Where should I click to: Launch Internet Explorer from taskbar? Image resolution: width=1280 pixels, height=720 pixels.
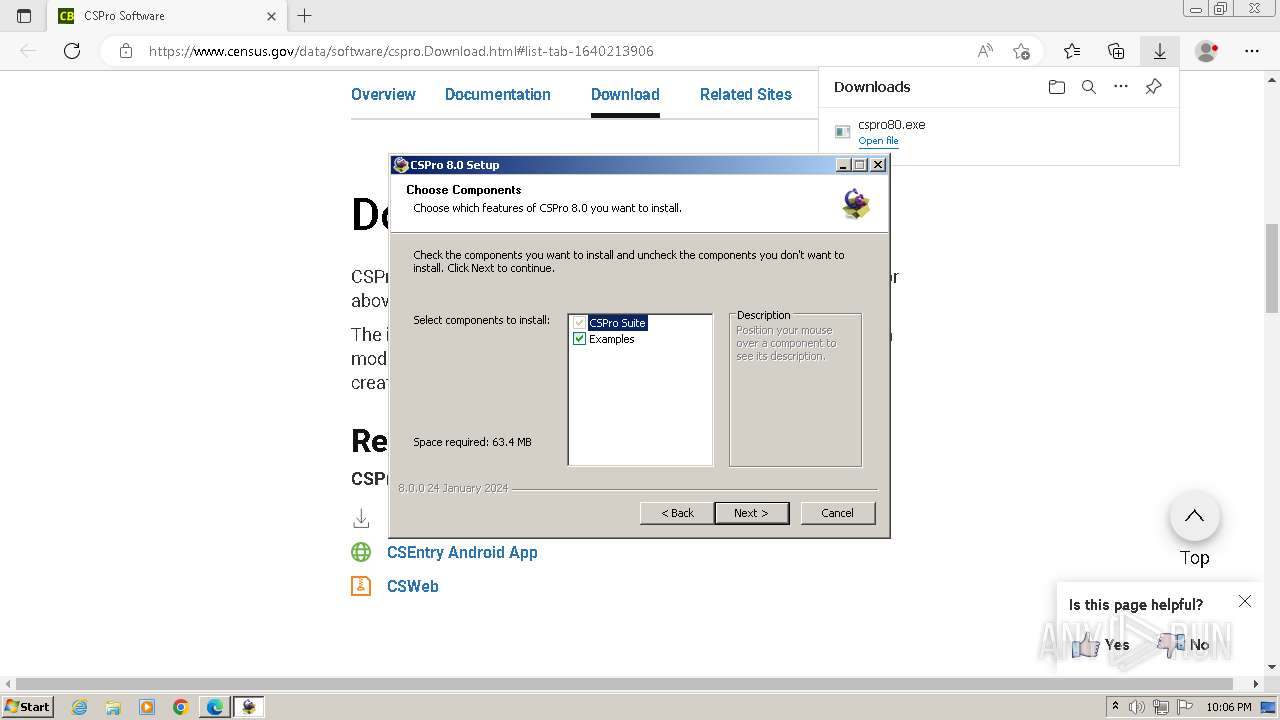click(x=80, y=707)
